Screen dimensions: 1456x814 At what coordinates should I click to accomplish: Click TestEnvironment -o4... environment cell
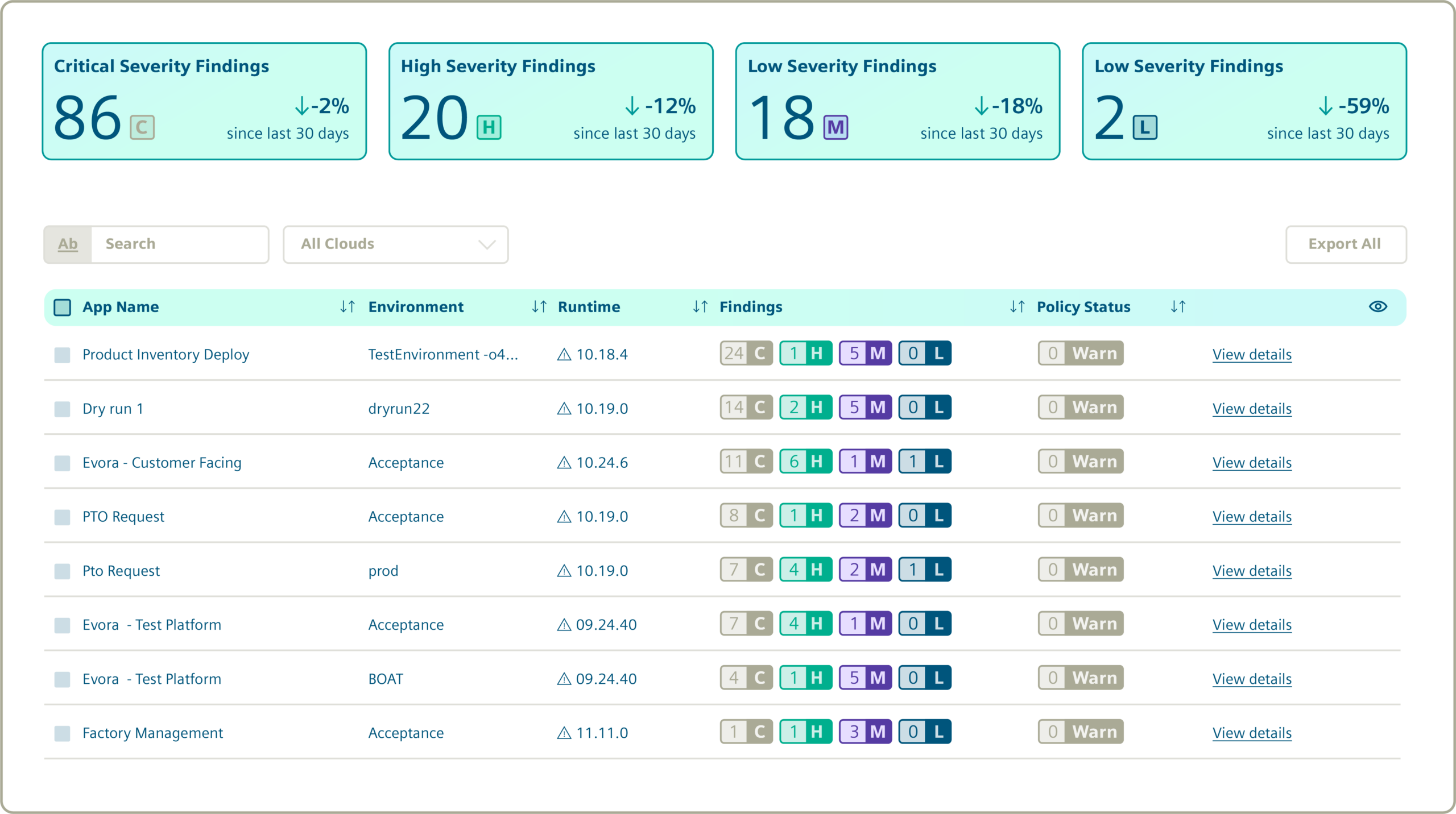pos(443,355)
